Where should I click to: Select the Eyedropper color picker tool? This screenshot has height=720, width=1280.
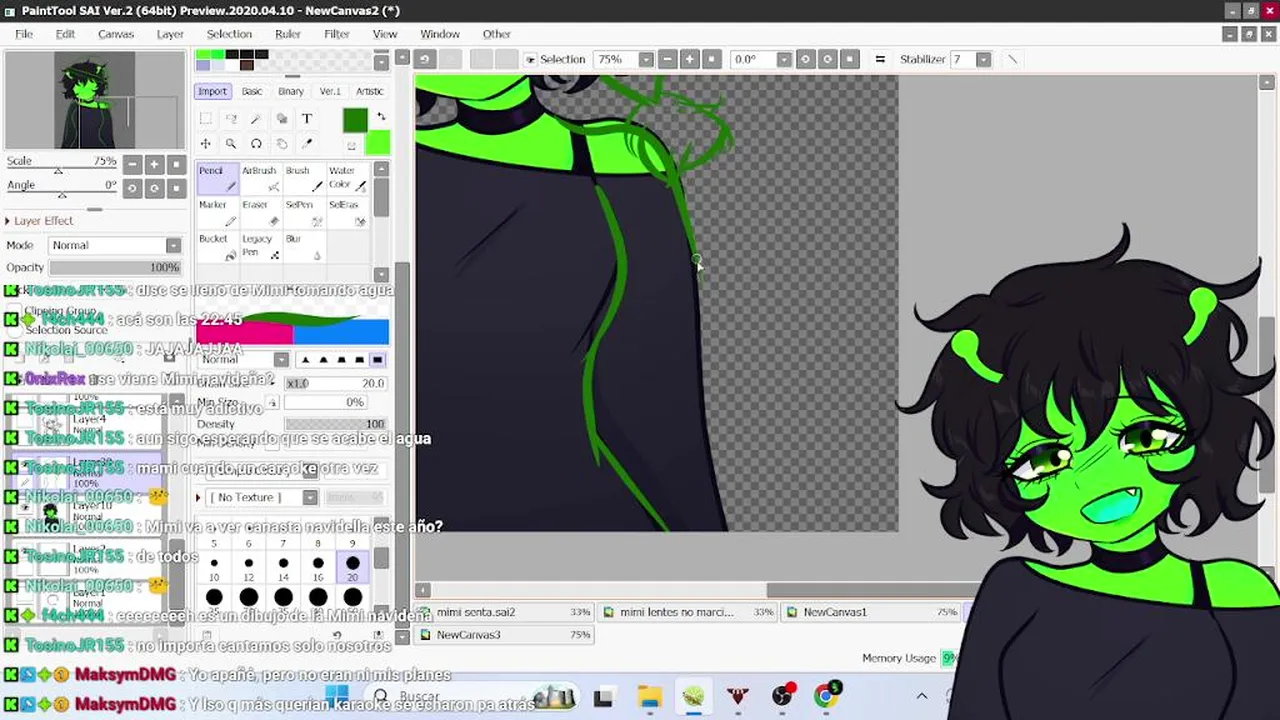click(x=307, y=144)
